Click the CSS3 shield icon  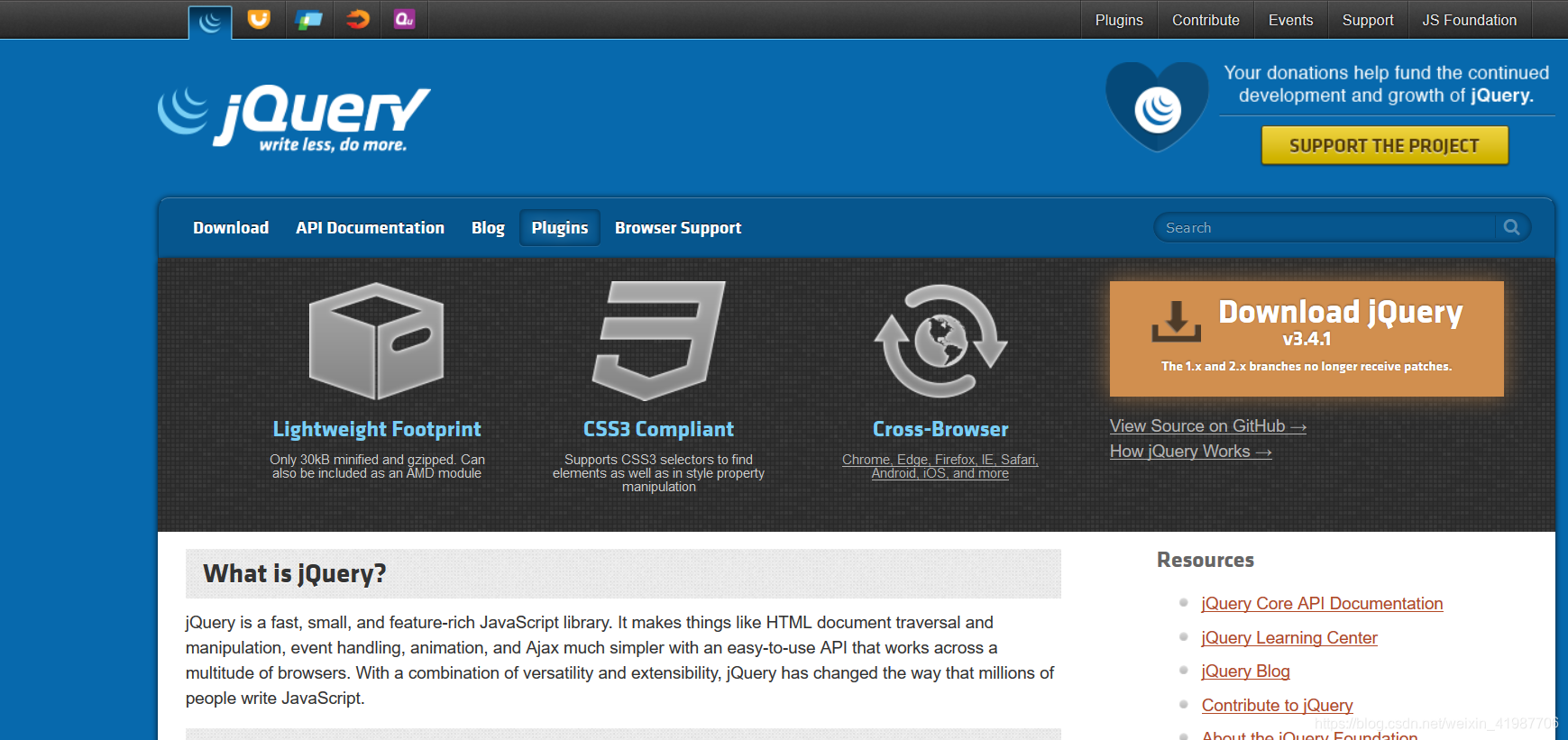click(658, 341)
